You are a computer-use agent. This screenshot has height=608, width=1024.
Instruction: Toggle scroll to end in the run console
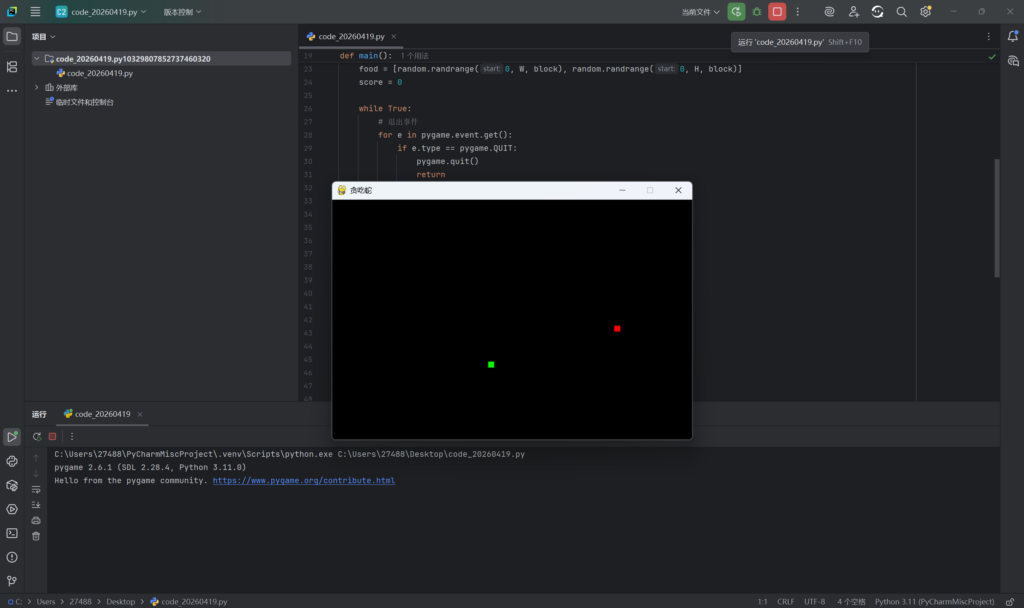[x=36, y=505]
